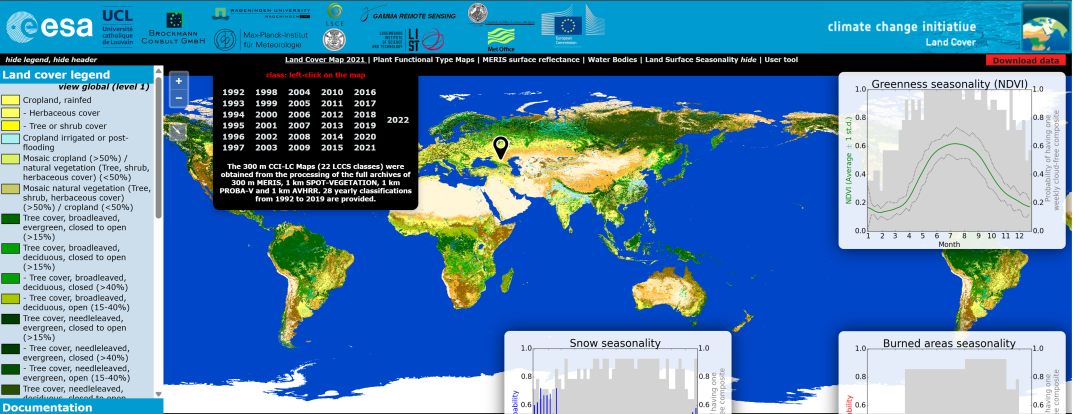Open the Wageningen University logo
Viewport: 1080px width, 414px height.
tap(261, 13)
